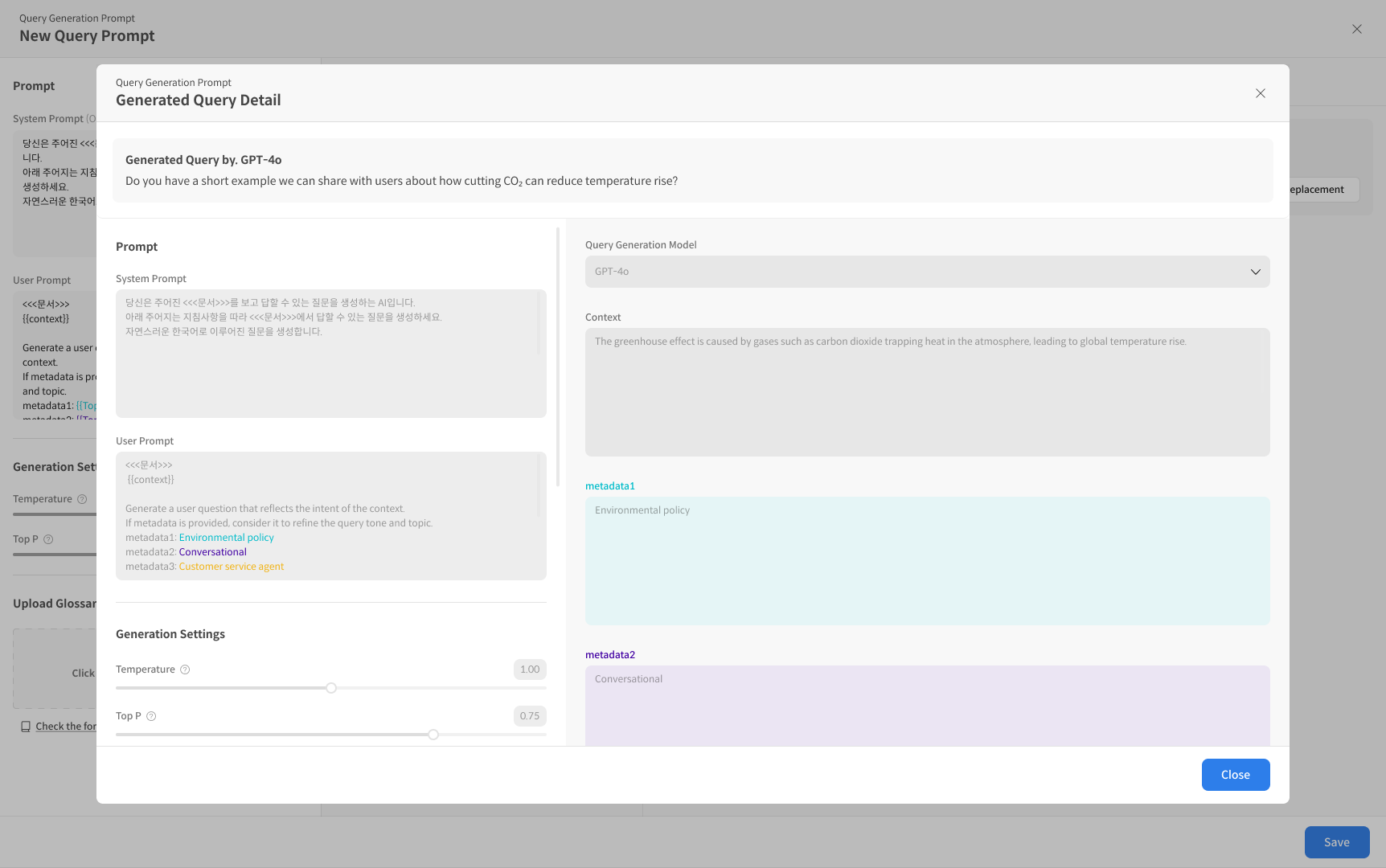The image size is (1386, 868).
Task: Close the New Query Prompt page X icon
Action: pos(1357,29)
